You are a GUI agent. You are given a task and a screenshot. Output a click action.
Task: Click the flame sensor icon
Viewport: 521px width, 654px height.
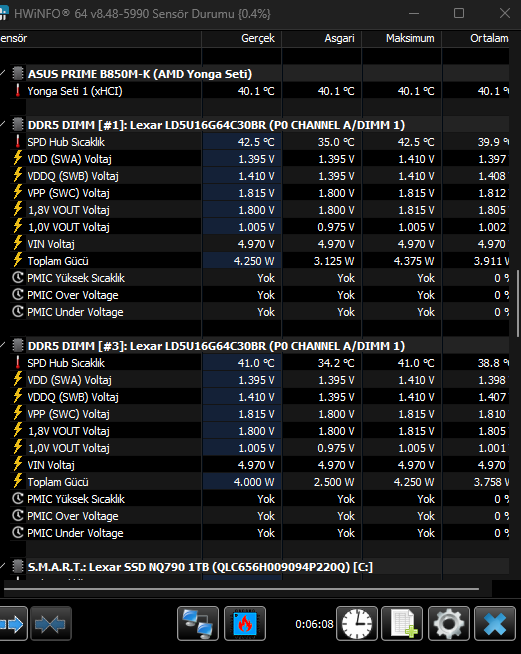(x=244, y=624)
